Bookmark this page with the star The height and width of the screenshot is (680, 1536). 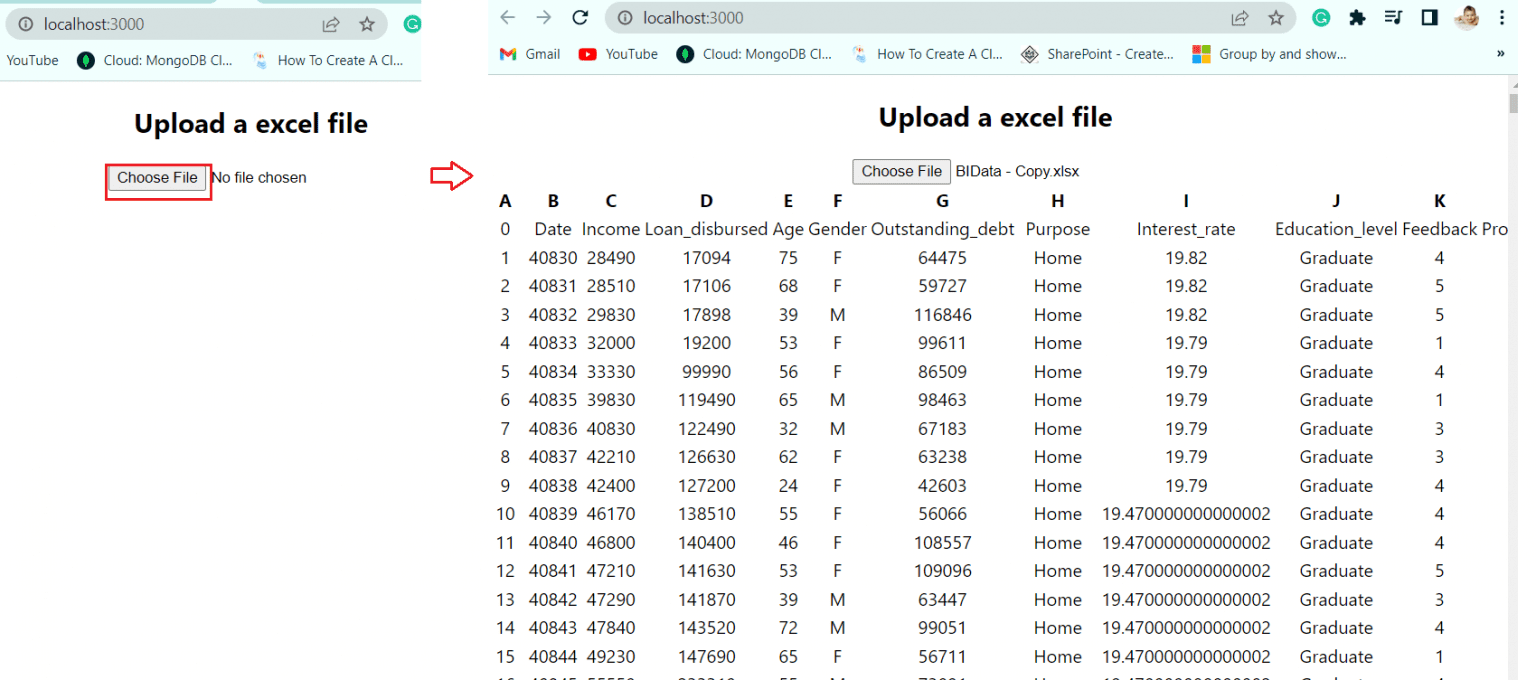tap(1275, 17)
